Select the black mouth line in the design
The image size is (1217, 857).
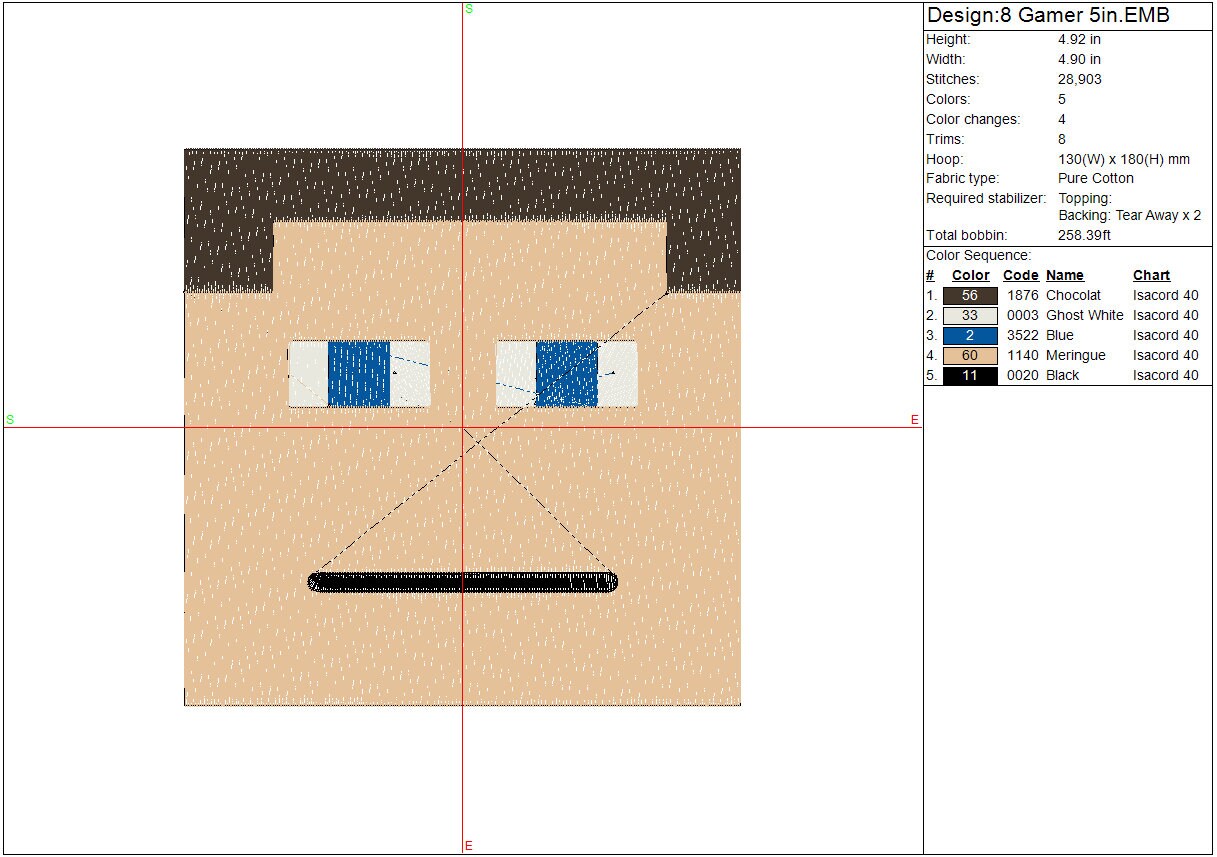pyautogui.click(x=462, y=582)
